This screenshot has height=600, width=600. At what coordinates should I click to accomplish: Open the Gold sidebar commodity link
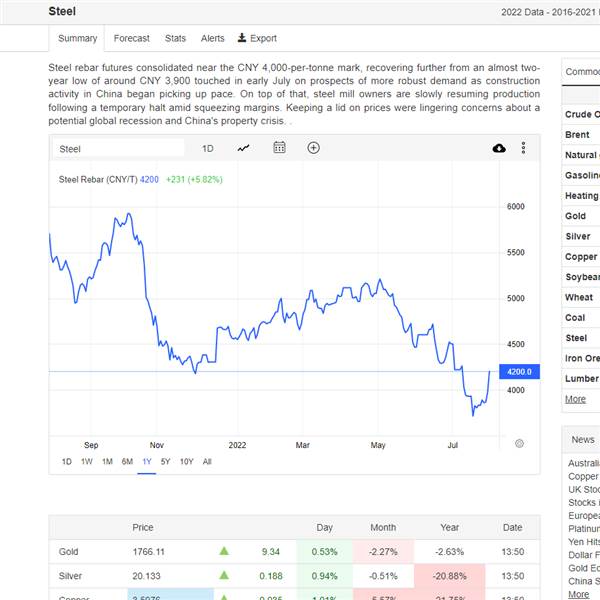575,216
